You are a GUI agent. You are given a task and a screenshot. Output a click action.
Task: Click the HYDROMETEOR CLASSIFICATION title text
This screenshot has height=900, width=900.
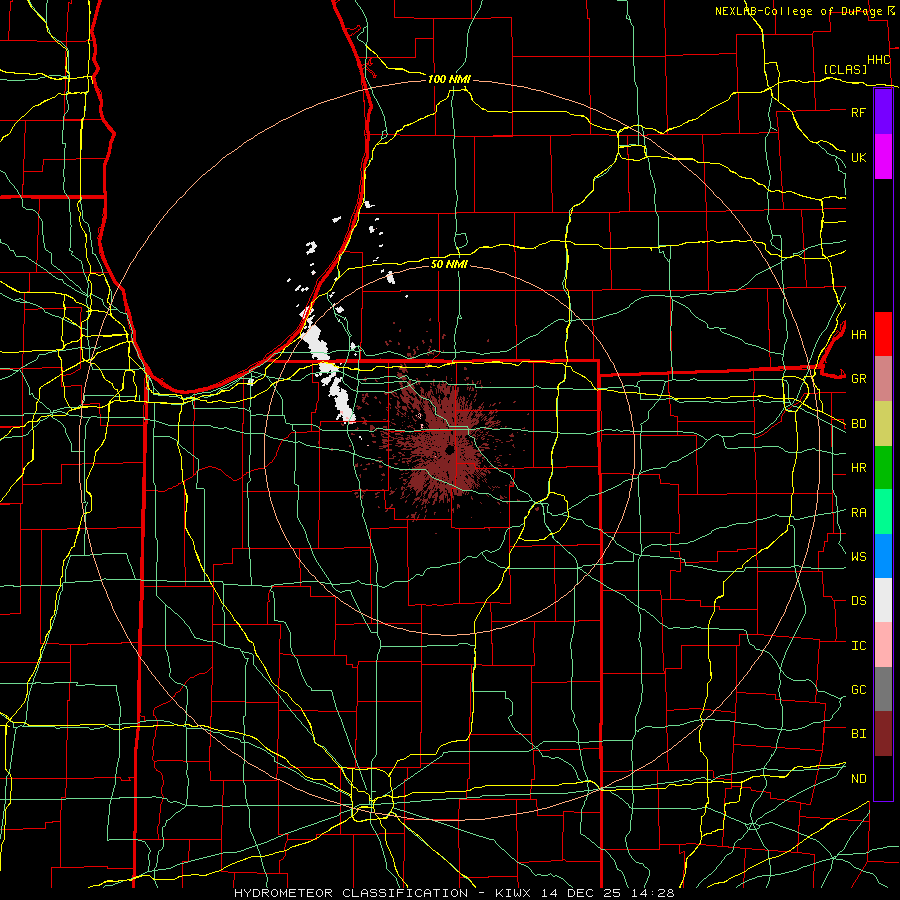pos(351,893)
